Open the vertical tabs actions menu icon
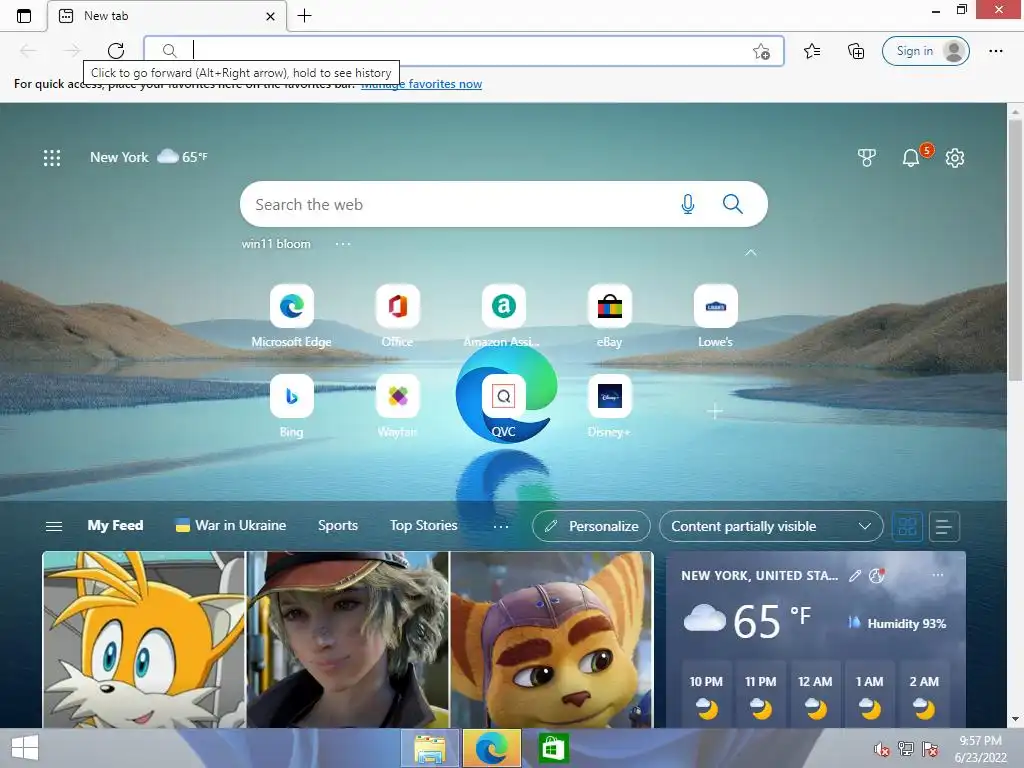This screenshot has height=768, width=1024. [24, 16]
